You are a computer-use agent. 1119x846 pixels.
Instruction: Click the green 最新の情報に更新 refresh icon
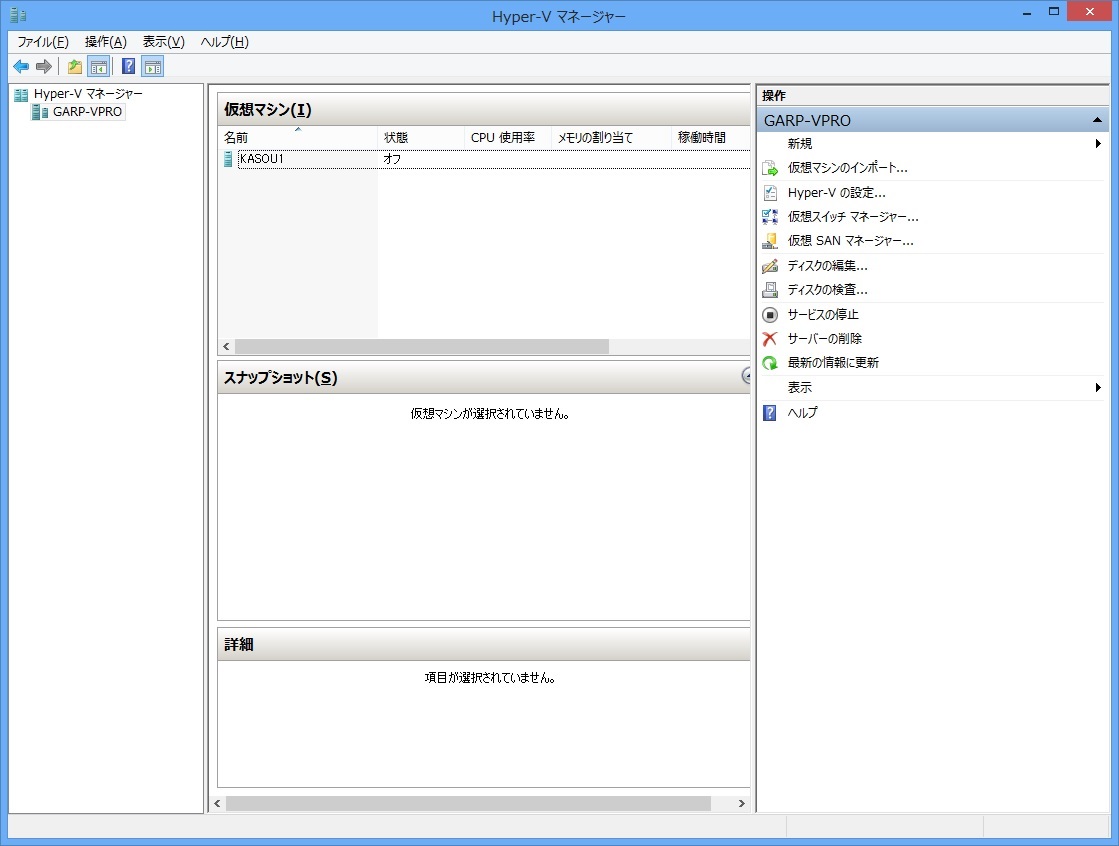(770, 363)
